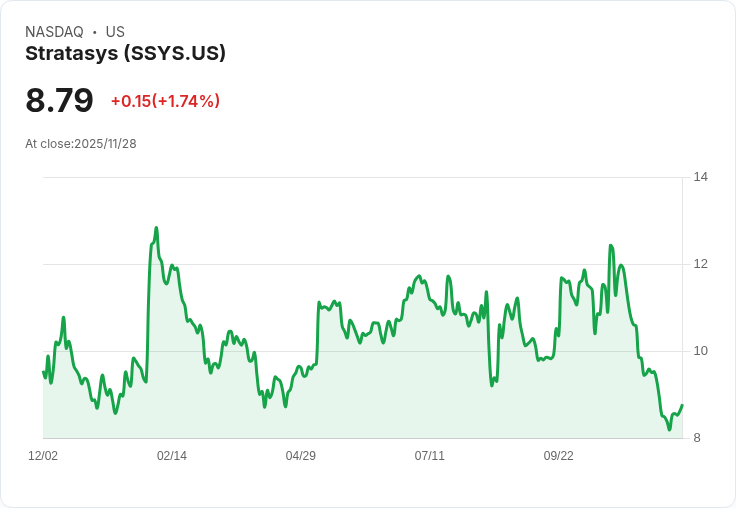Screen dimensions: 736x508
Task: Select the 02/14 date on the x-axis
Action: [x=172, y=456]
